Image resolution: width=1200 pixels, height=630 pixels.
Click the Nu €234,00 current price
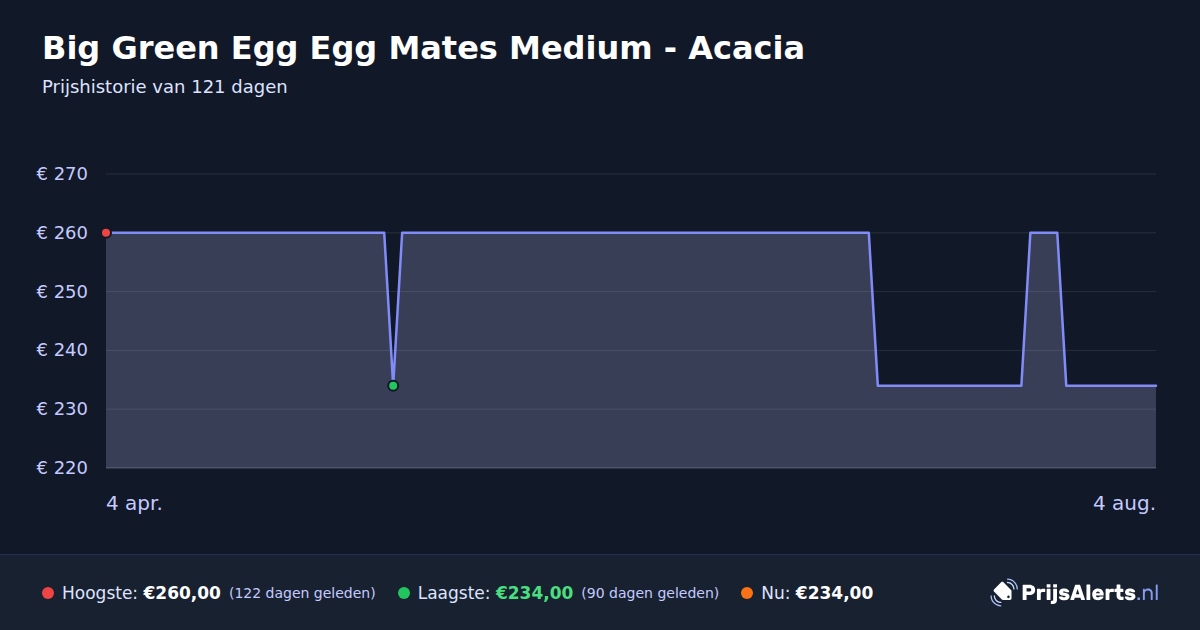[834, 593]
